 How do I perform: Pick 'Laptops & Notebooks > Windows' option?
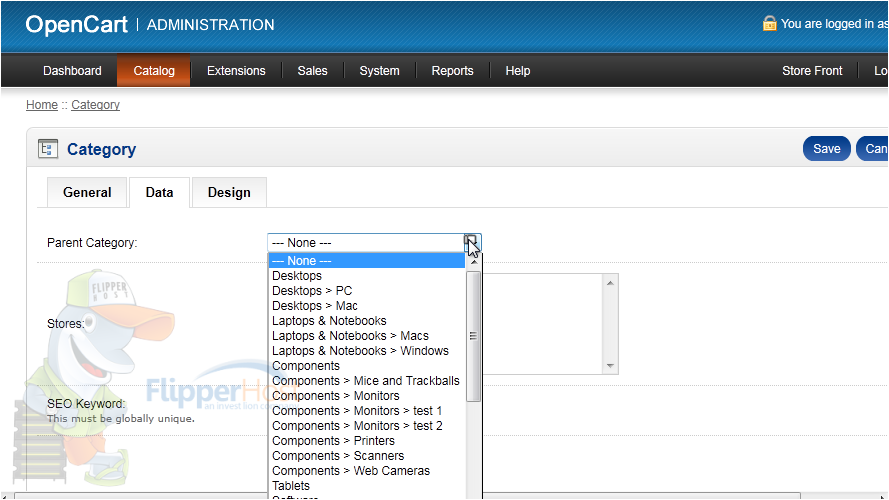(366, 351)
